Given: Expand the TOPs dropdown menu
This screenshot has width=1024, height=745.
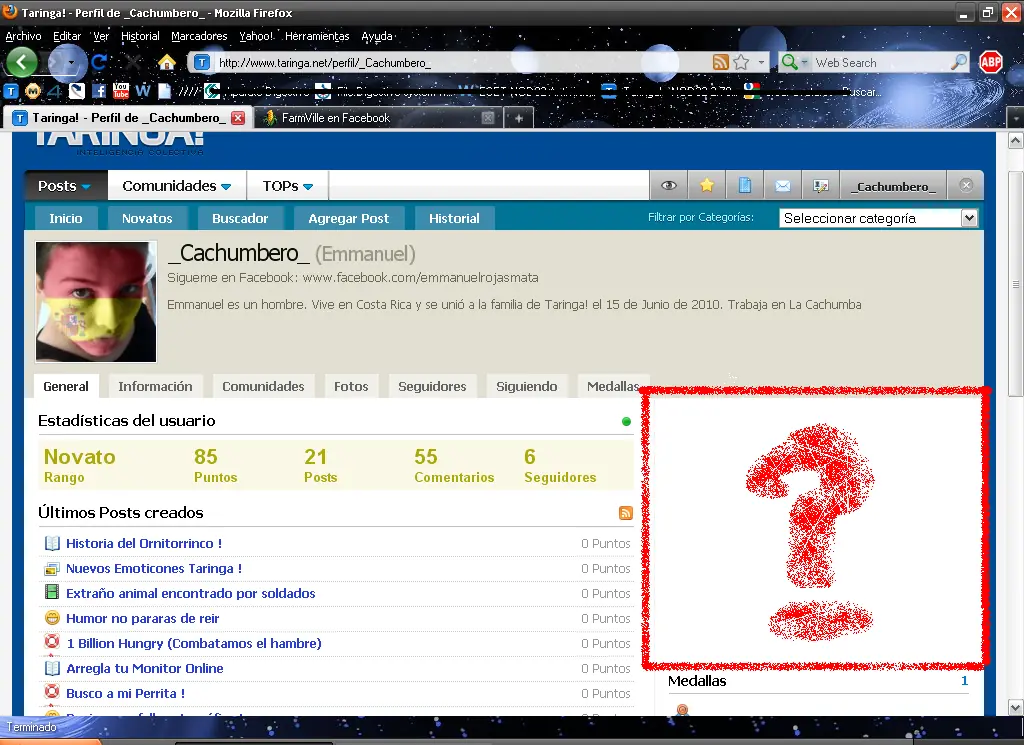Looking at the screenshot, I should [x=287, y=186].
